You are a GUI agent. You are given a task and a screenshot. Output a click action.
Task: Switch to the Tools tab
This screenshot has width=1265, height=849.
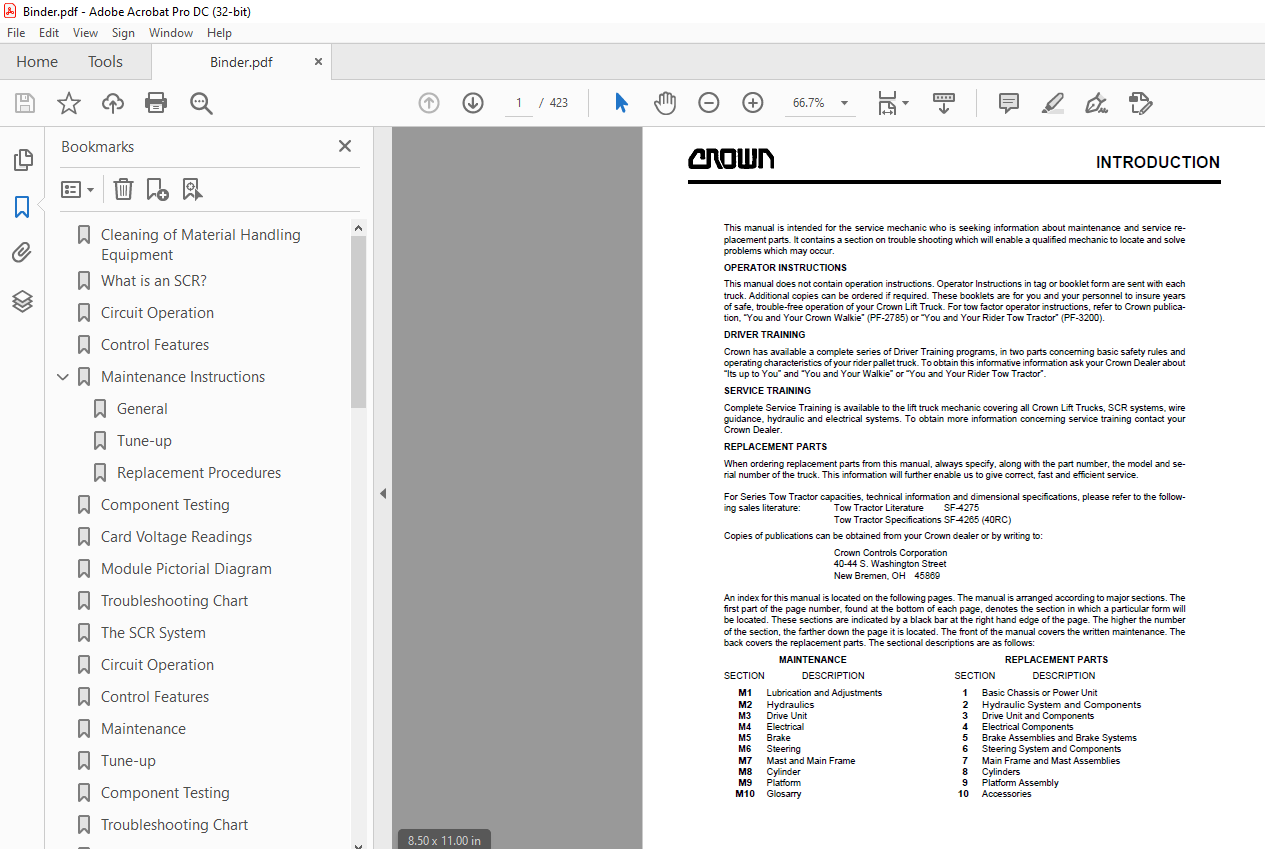click(x=105, y=61)
